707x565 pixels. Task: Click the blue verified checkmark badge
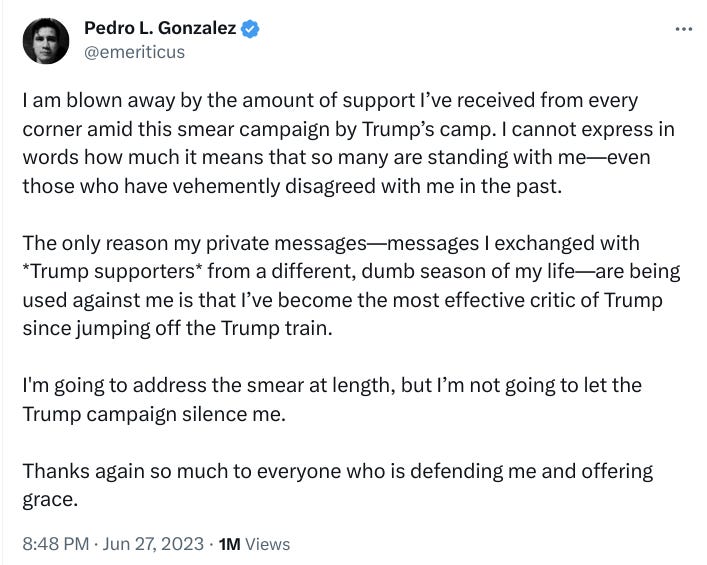click(x=250, y=28)
